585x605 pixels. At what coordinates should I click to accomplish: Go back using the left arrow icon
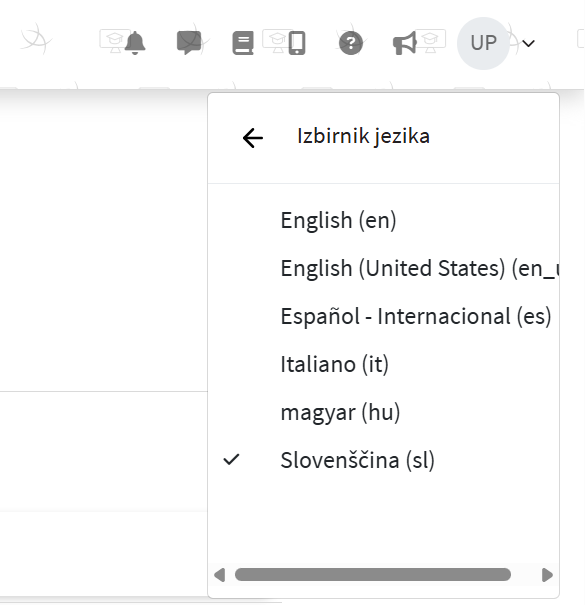pos(253,138)
